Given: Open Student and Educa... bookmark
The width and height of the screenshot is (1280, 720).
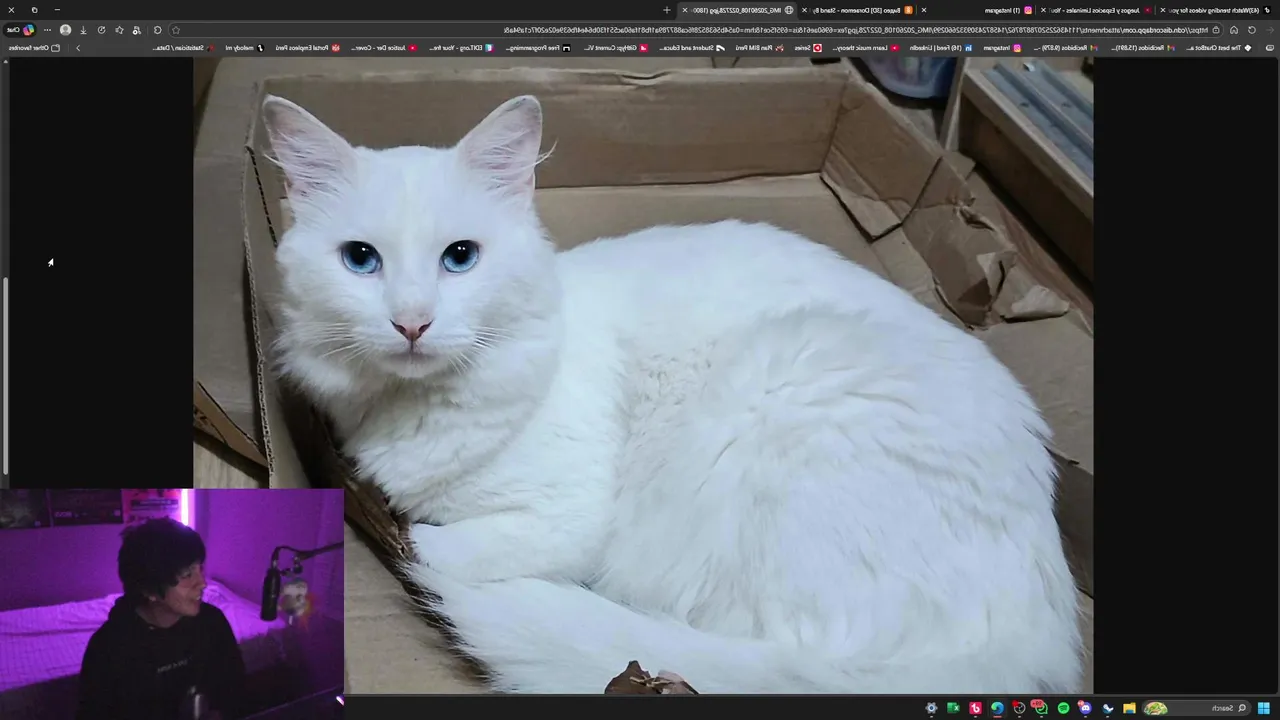Looking at the screenshot, I should tap(692, 48).
